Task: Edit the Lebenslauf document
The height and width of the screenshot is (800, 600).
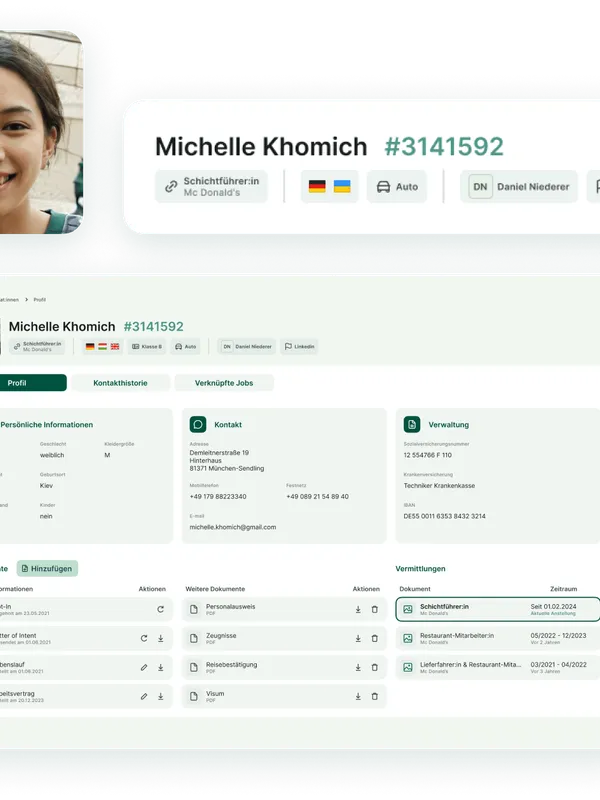Action: pyautogui.click(x=144, y=667)
